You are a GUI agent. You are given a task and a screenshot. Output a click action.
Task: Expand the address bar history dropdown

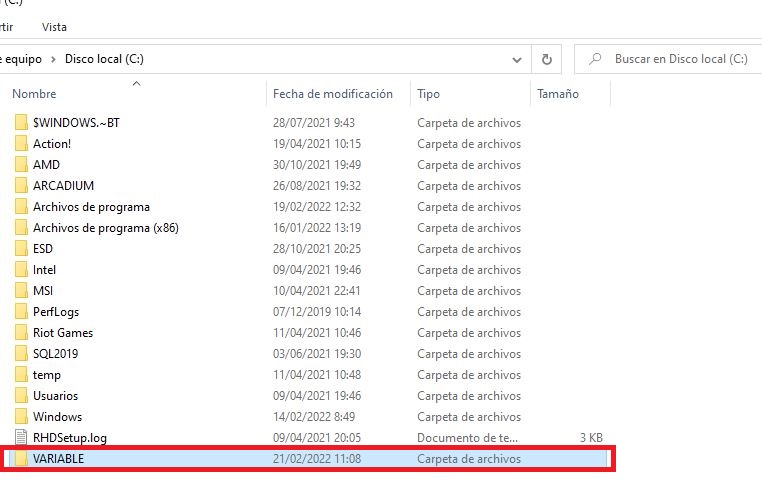coord(517,60)
